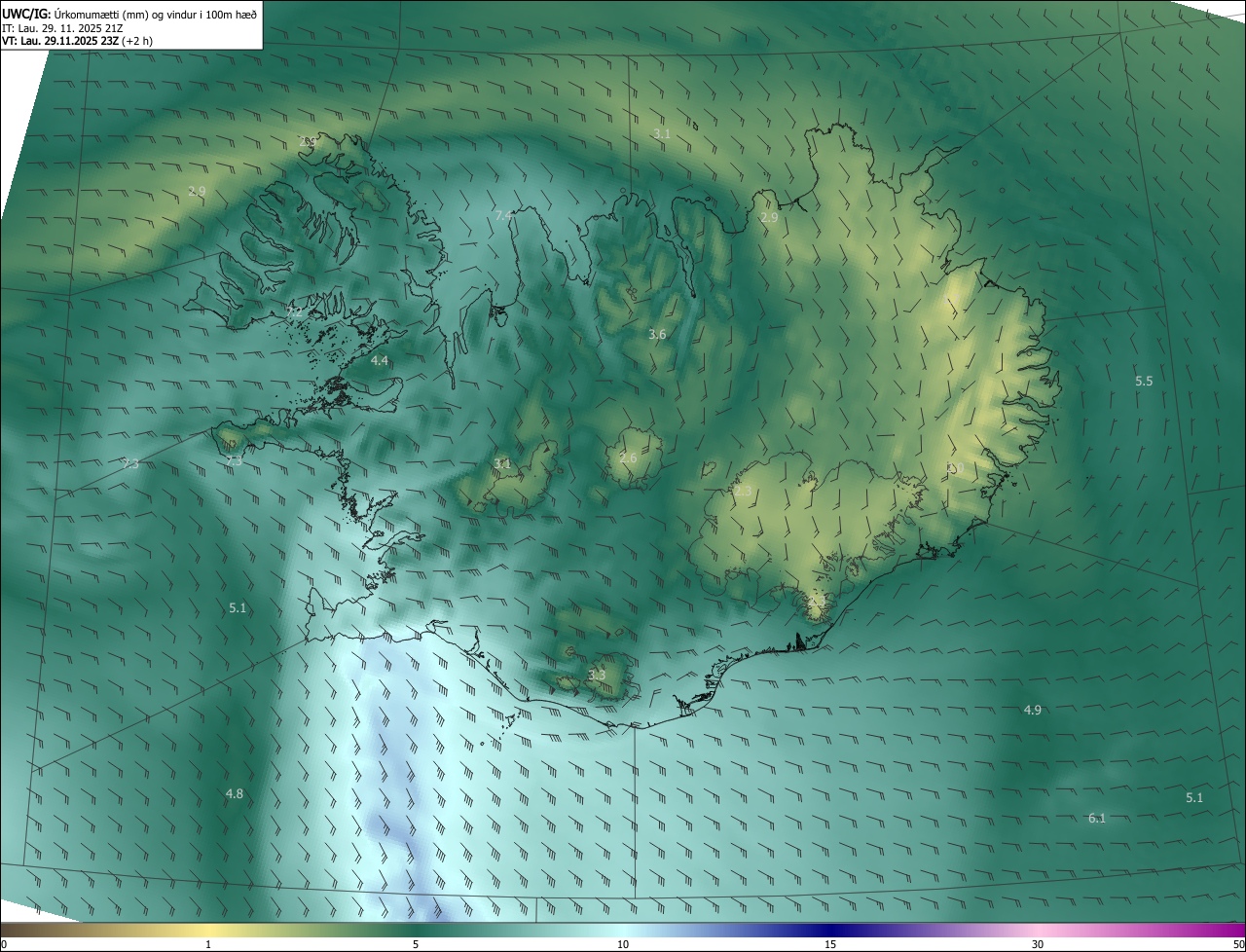The width and height of the screenshot is (1246, 952).
Task: Click the initial time line "IT: Lau. 29. 11. 2025 21Z"
Action: tap(62, 27)
